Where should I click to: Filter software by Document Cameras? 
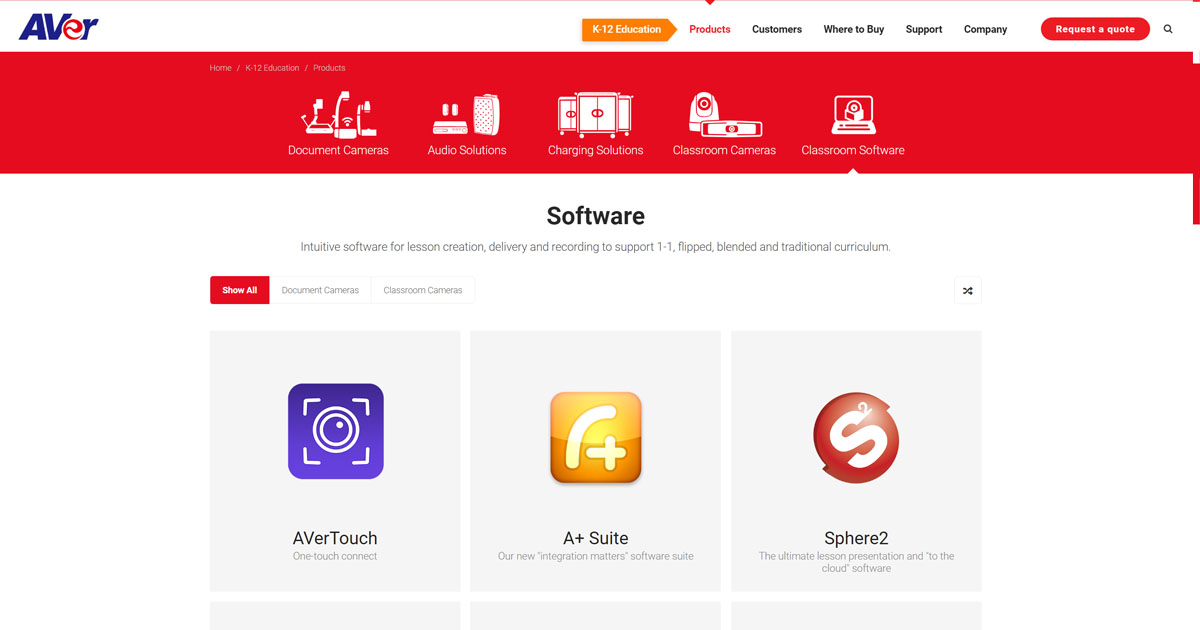pos(320,290)
